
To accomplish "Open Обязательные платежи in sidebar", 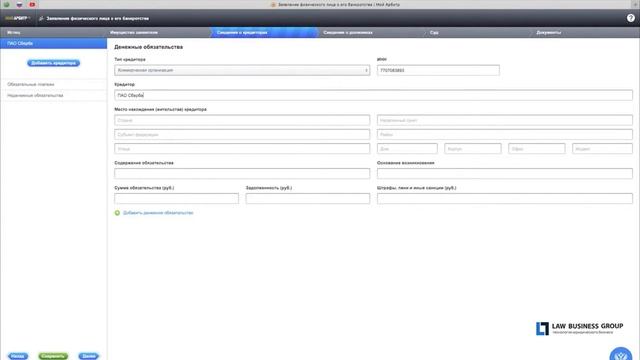I will coord(53,84).
